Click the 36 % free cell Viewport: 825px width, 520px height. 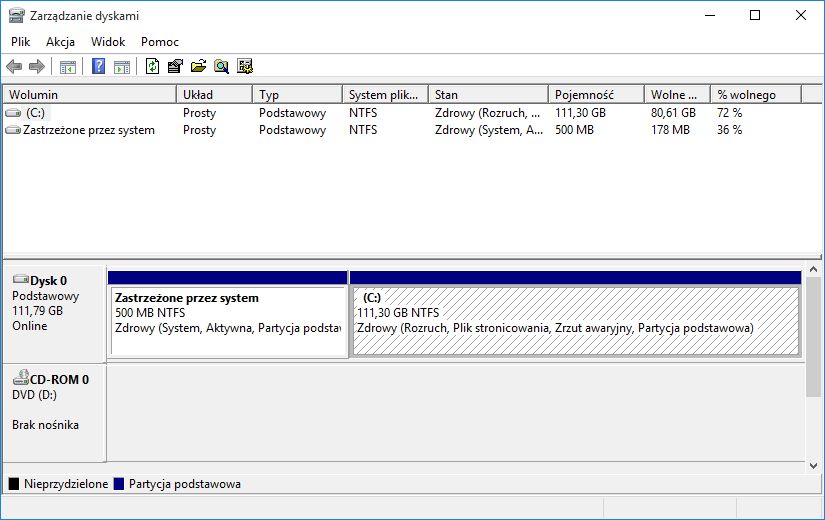pos(729,130)
